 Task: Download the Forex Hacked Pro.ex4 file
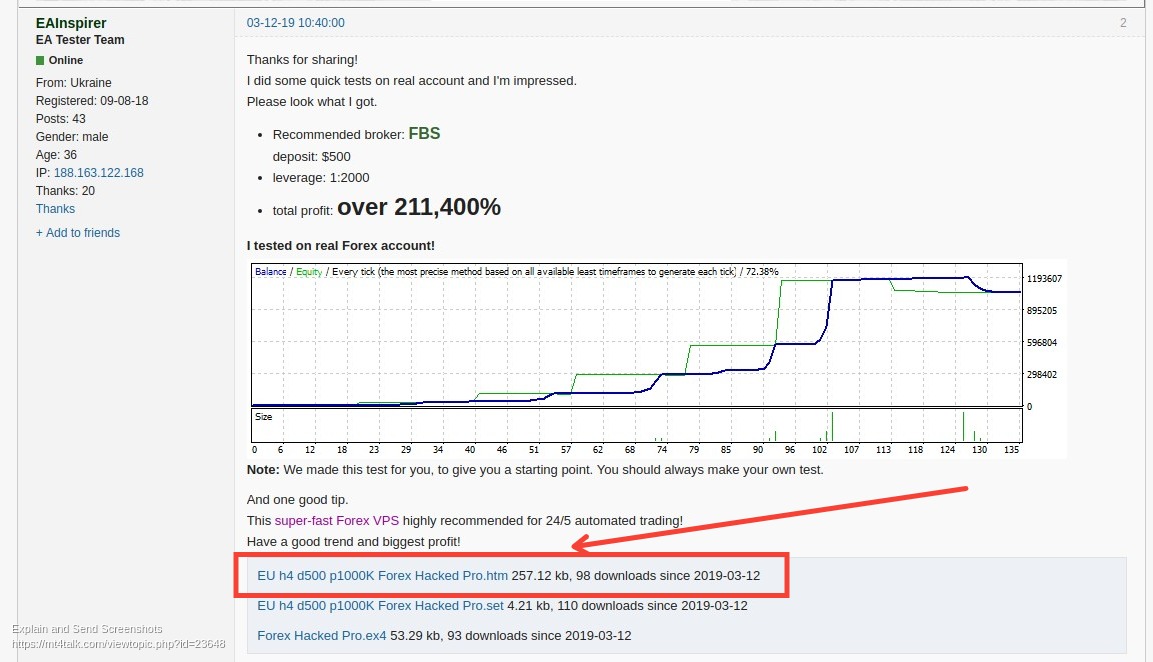pos(321,636)
